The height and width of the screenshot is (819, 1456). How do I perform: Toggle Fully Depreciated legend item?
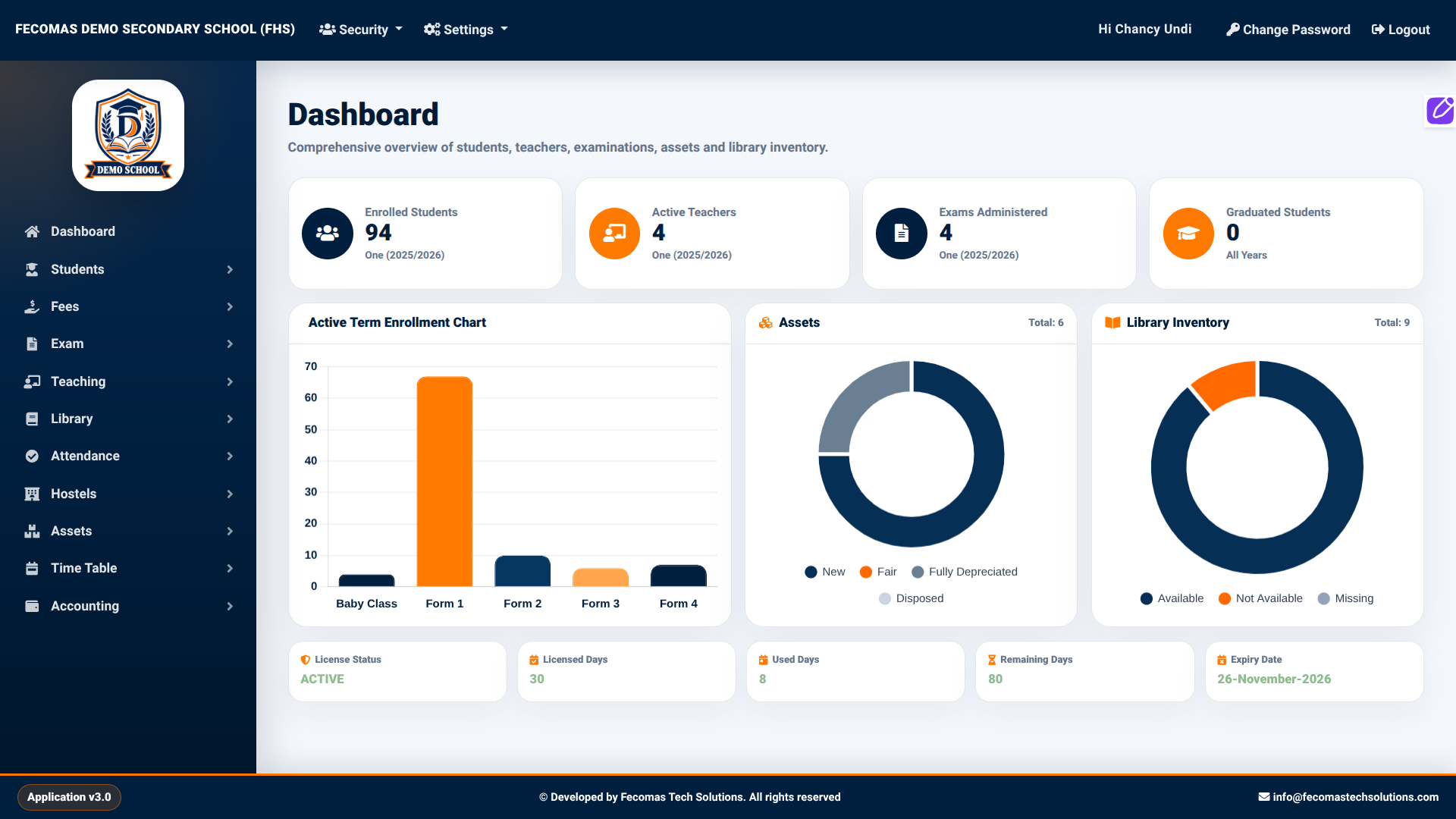tap(965, 572)
